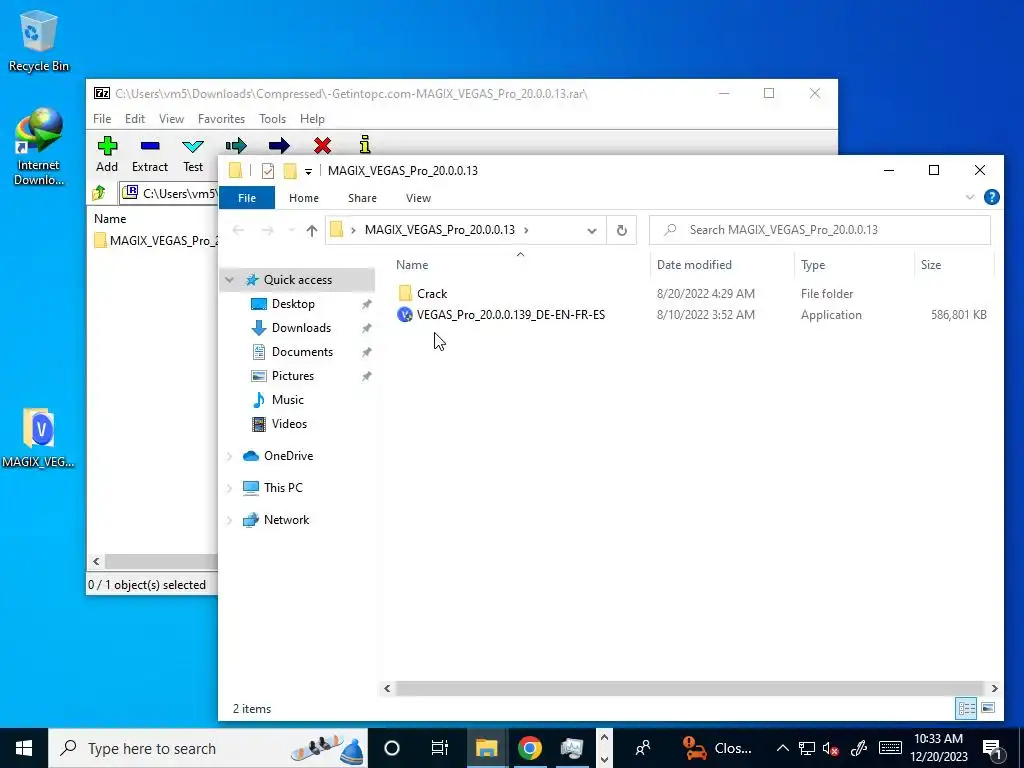
Task: Switch to large thumbnails view icon
Action: pos(988,709)
